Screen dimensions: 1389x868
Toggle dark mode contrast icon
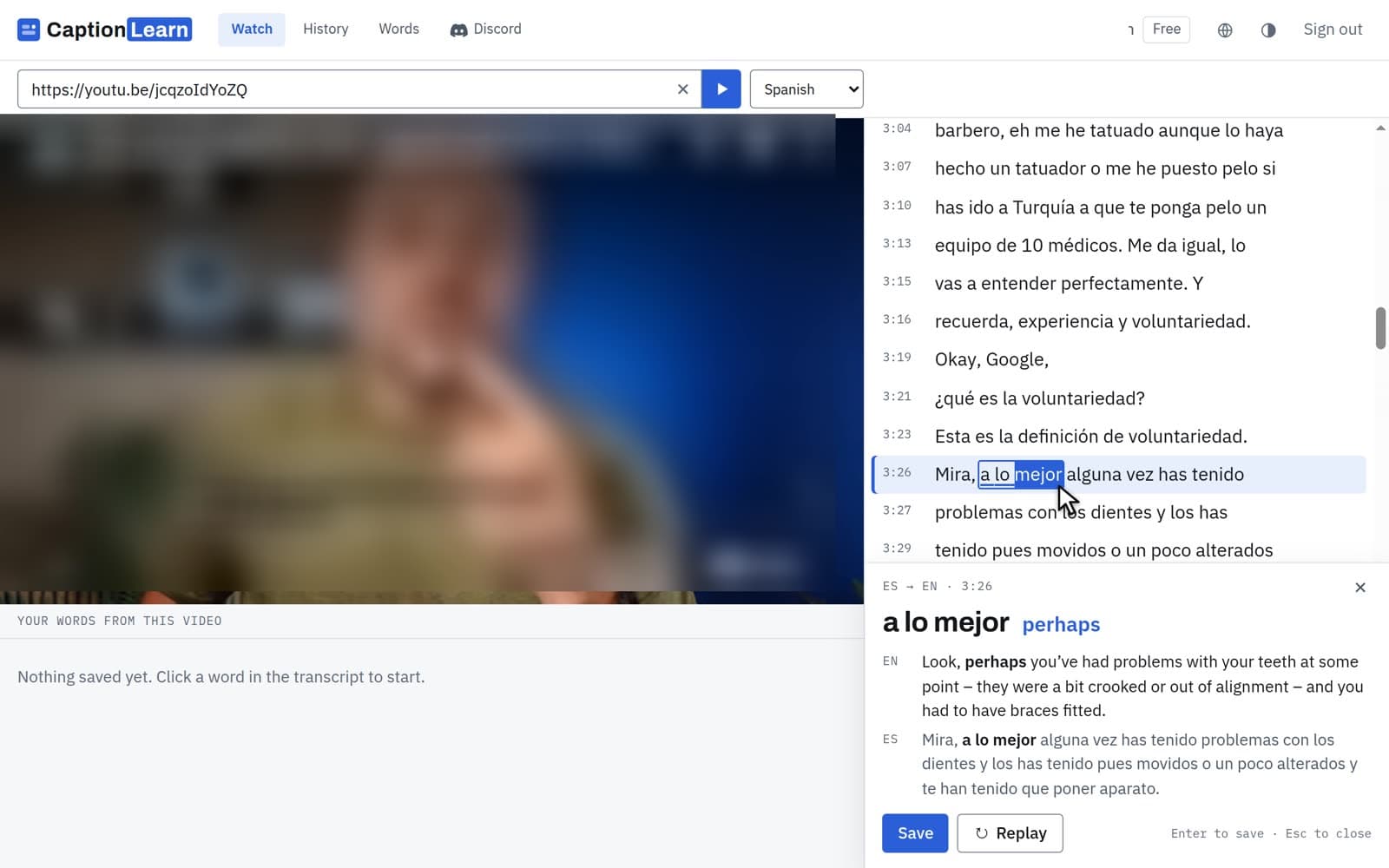[x=1268, y=30]
